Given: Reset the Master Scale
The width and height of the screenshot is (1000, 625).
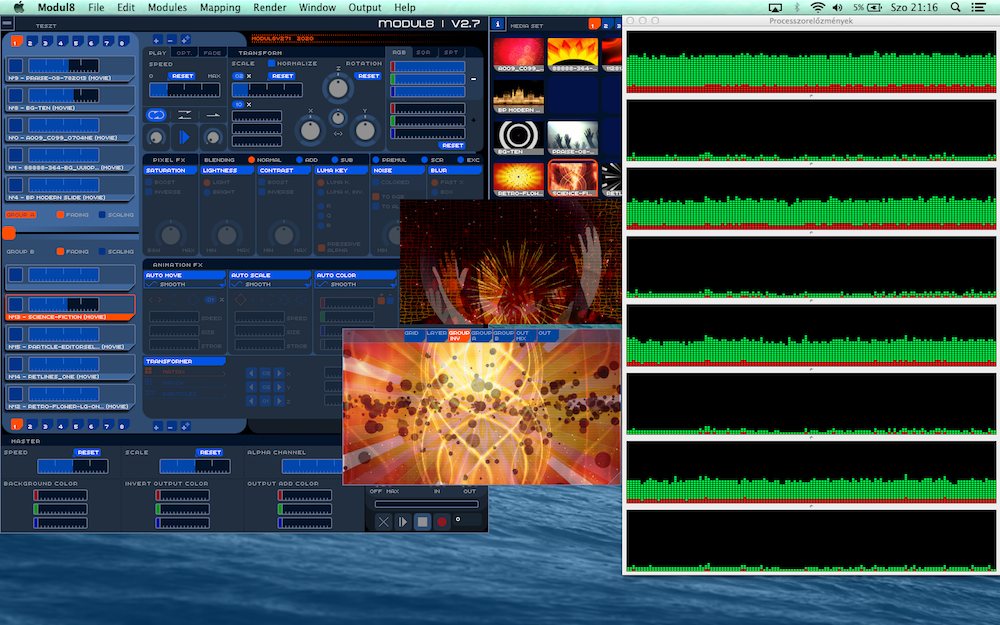Looking at the screenshot, I should [x=210, y=452].
